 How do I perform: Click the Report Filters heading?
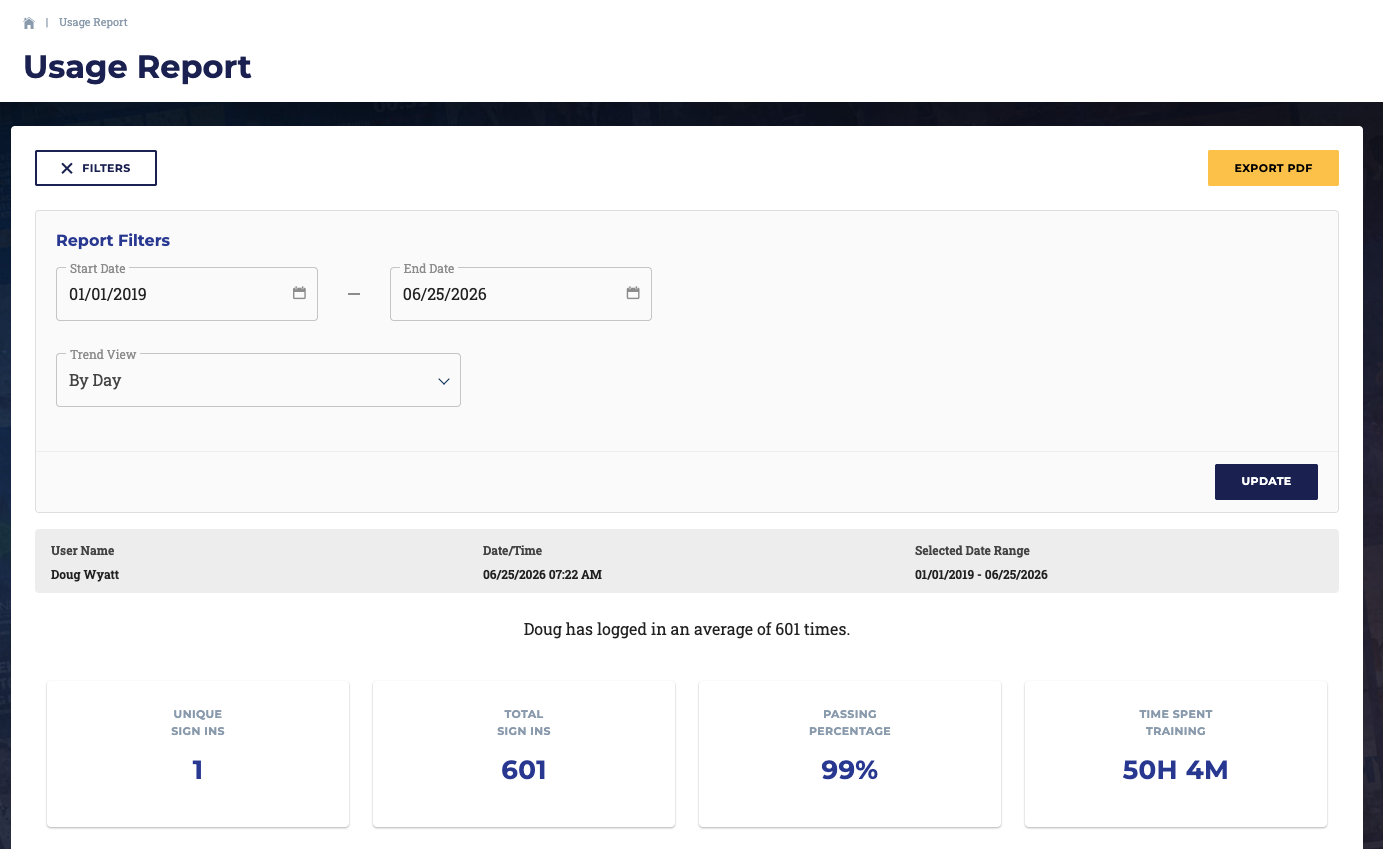click(113, 240)
